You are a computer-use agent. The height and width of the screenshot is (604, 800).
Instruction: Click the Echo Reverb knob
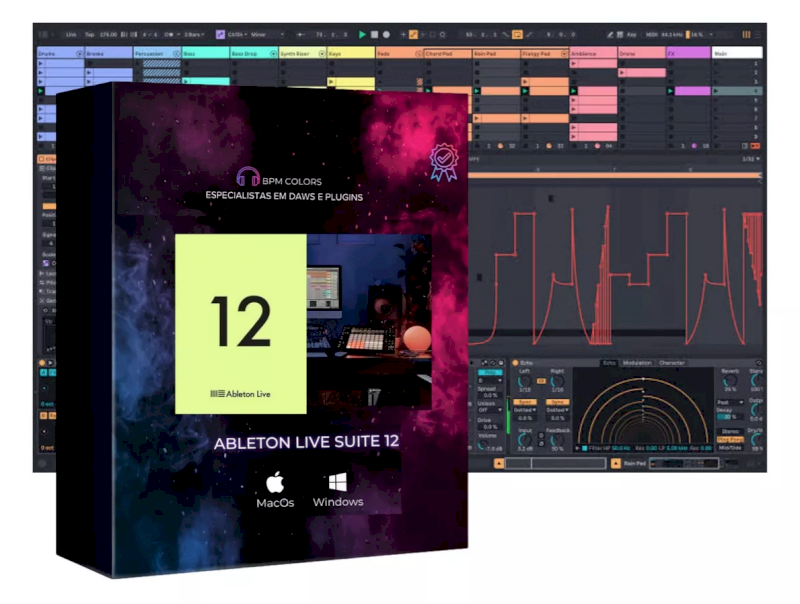pos(730,380)
